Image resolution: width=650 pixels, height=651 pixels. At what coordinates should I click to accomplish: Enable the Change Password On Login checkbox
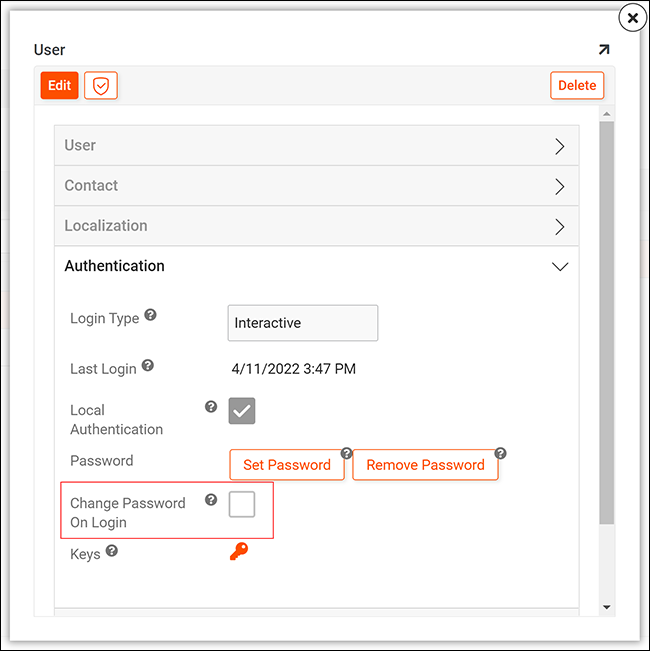242,505
